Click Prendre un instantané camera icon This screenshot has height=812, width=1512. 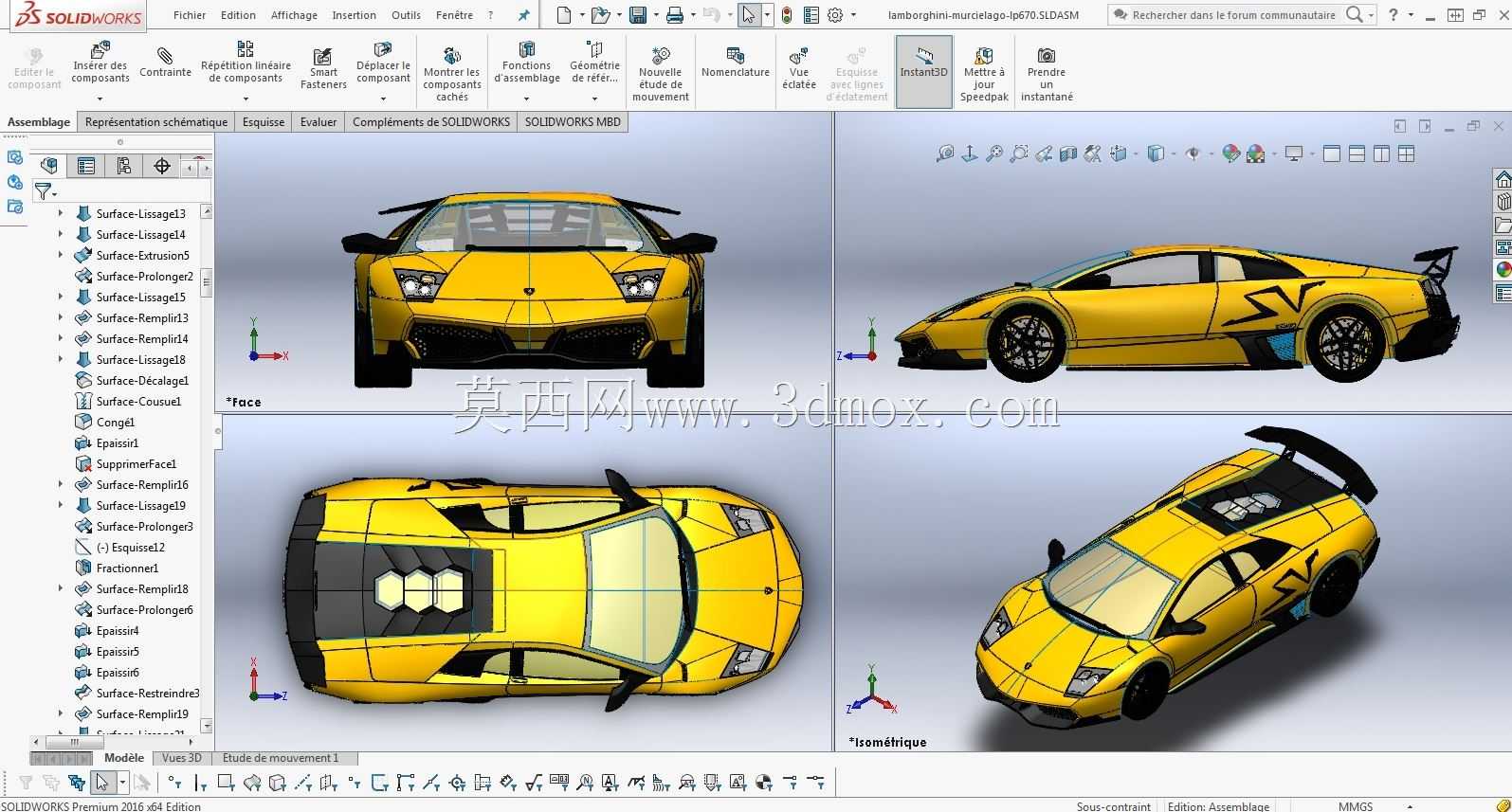(x=1047, y=56)
